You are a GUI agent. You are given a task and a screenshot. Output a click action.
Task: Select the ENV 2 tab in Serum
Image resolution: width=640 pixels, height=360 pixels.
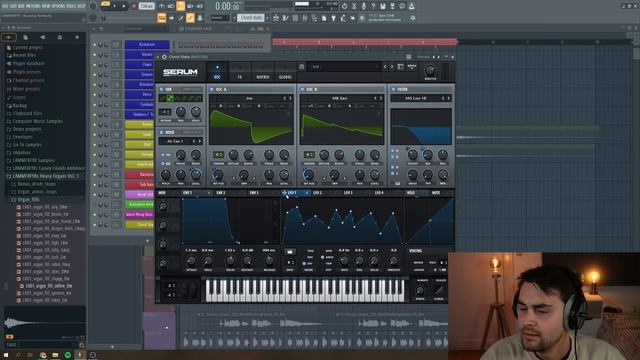tap(220, 193)
